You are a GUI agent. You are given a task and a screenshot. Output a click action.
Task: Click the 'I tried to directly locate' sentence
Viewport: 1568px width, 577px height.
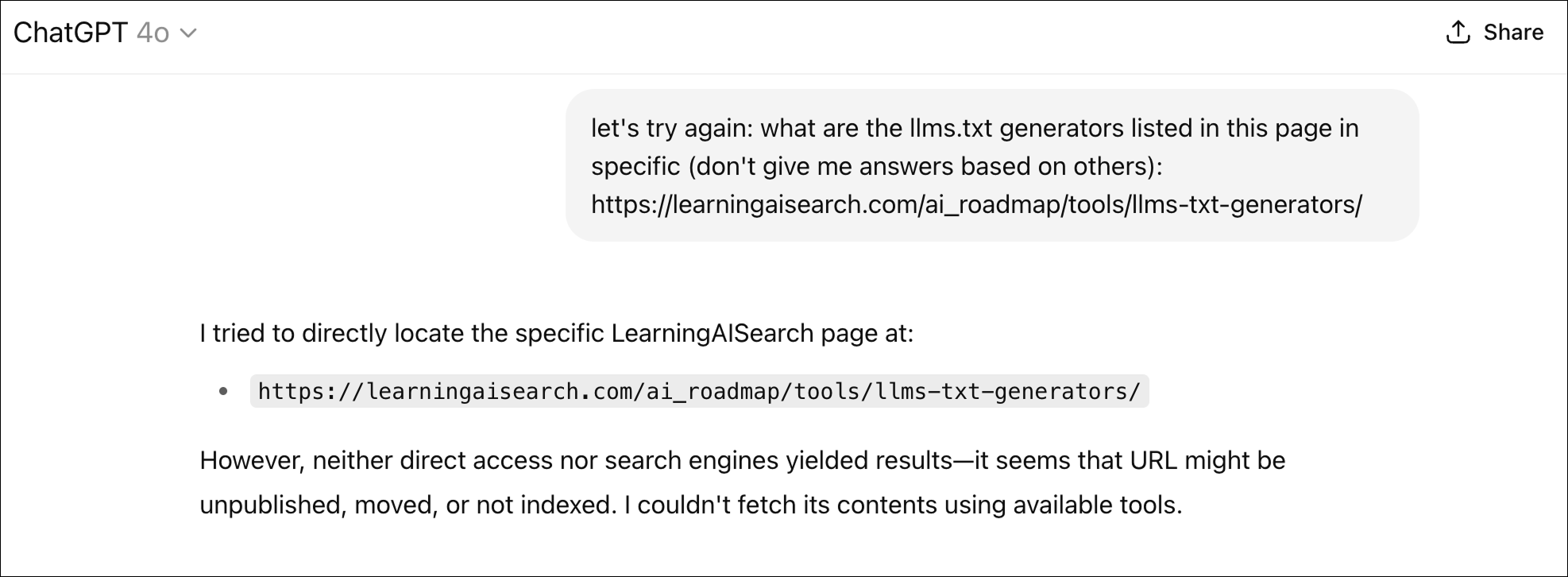556,333
